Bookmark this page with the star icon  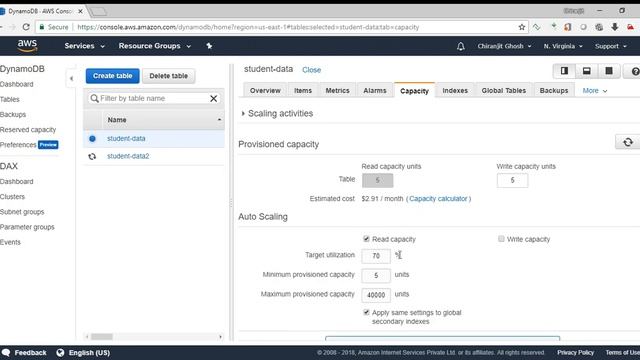[522, 27]
